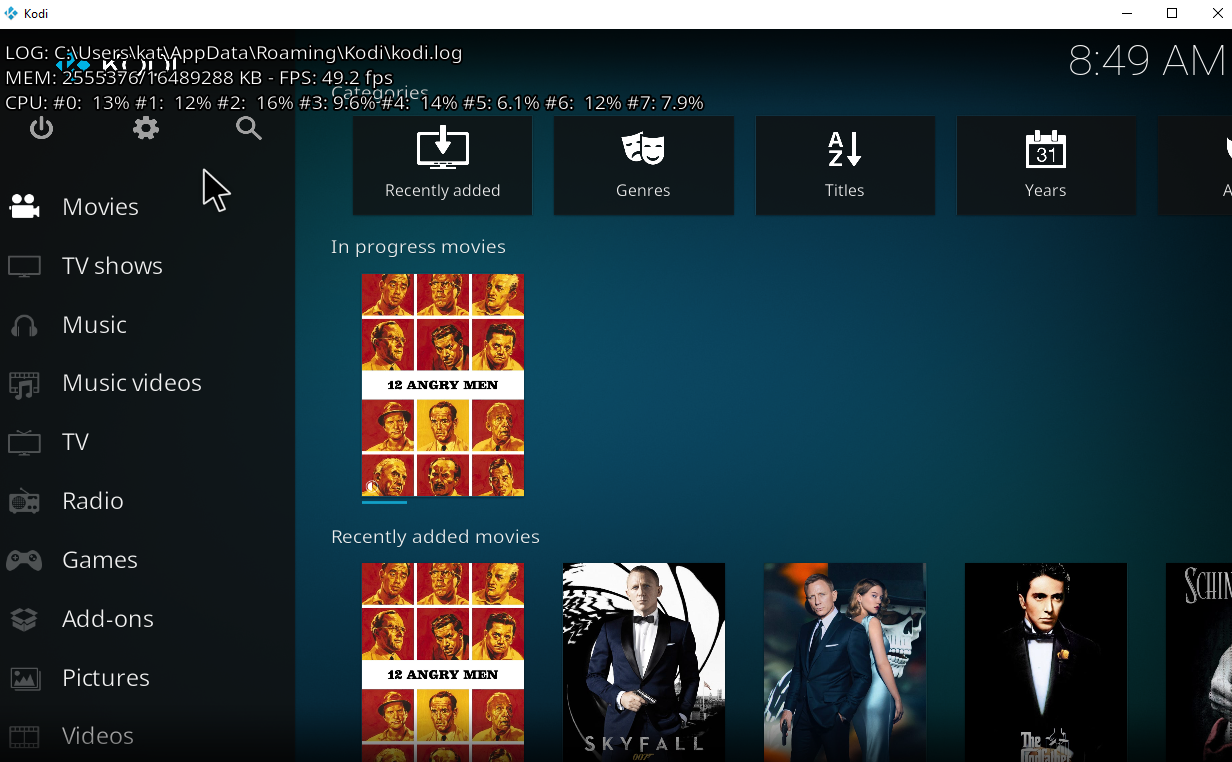The width and height of the screenshot is (1232, 762).
Task: Browse movies by Titles
Action: [844, 165]
